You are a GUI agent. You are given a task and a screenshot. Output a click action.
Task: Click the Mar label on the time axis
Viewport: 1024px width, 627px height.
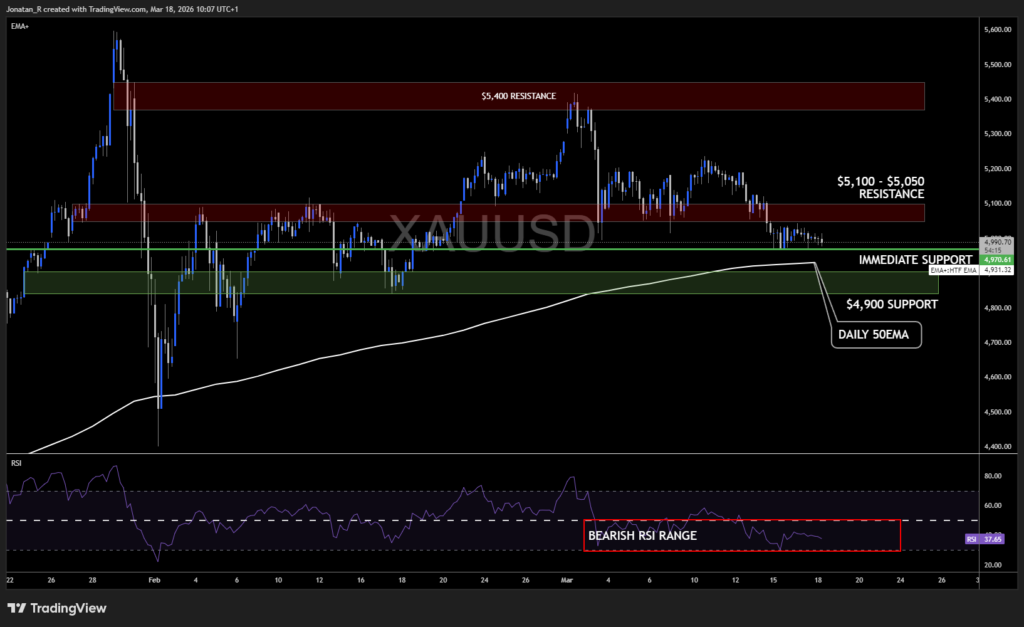point(567,578)
